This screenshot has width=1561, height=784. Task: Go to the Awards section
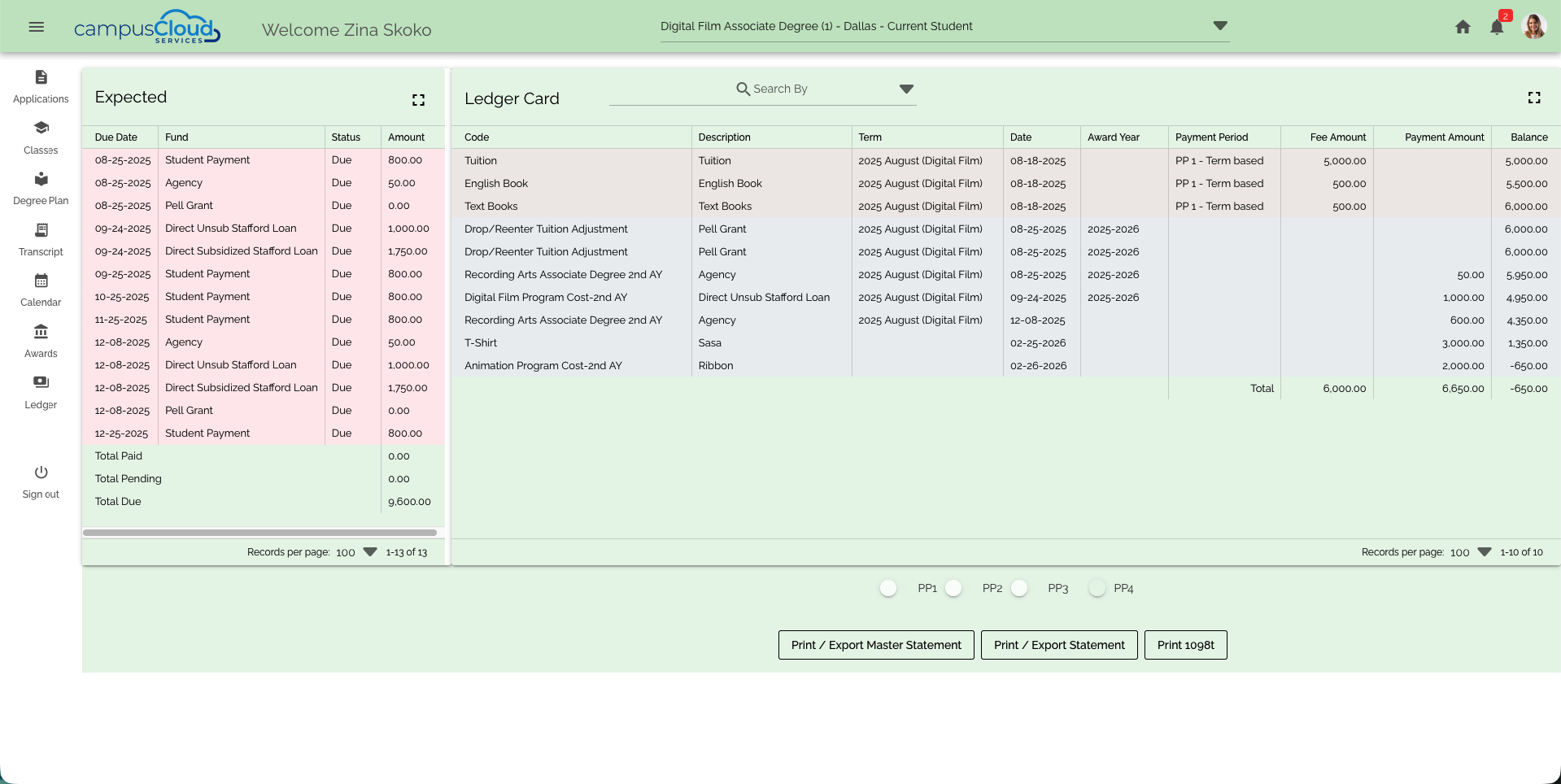(x=41, y=340)
